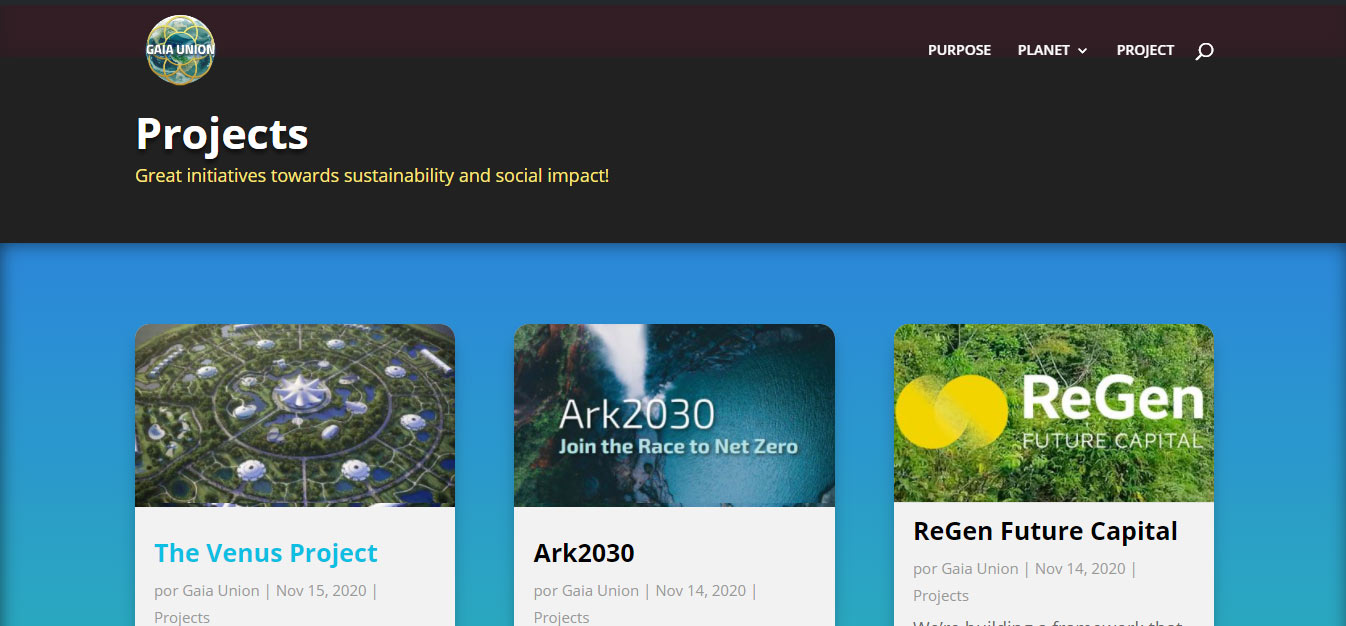Open the ReGen Future Capital thumbnail image
The image size is (1346, 626).
[1054, 413]
